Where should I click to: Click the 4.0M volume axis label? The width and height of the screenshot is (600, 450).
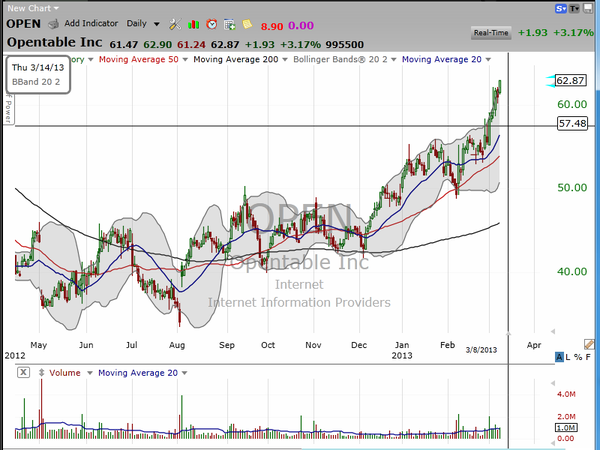click(566, 394)
